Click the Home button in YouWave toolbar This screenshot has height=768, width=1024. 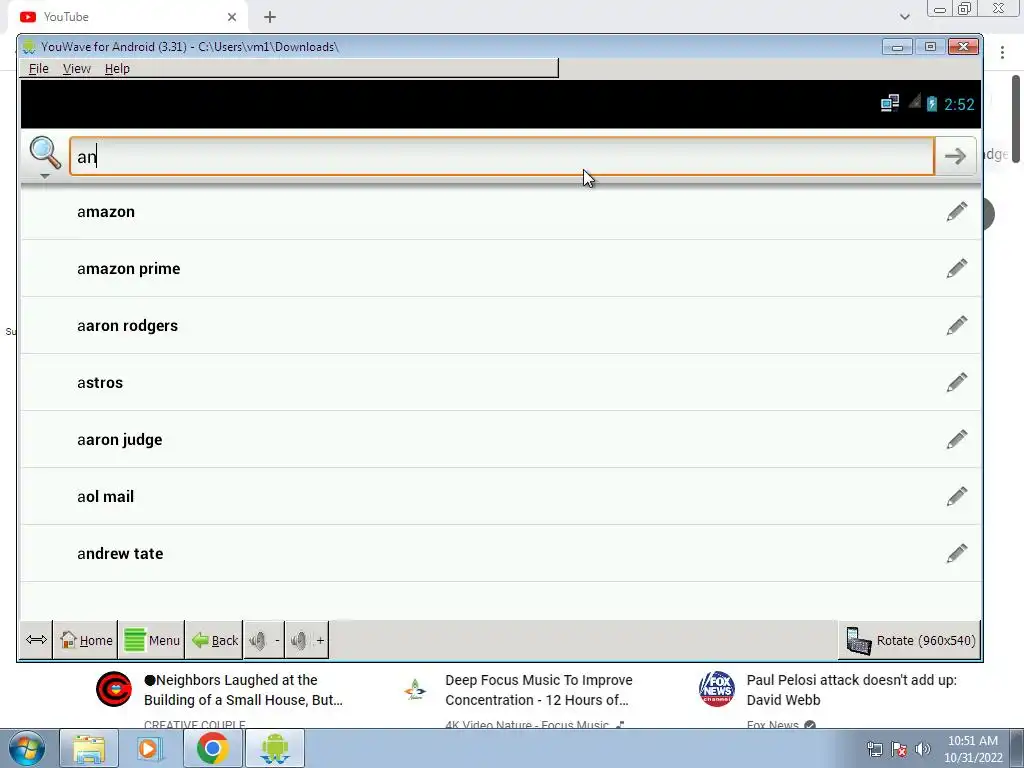(x=86, y=640)
